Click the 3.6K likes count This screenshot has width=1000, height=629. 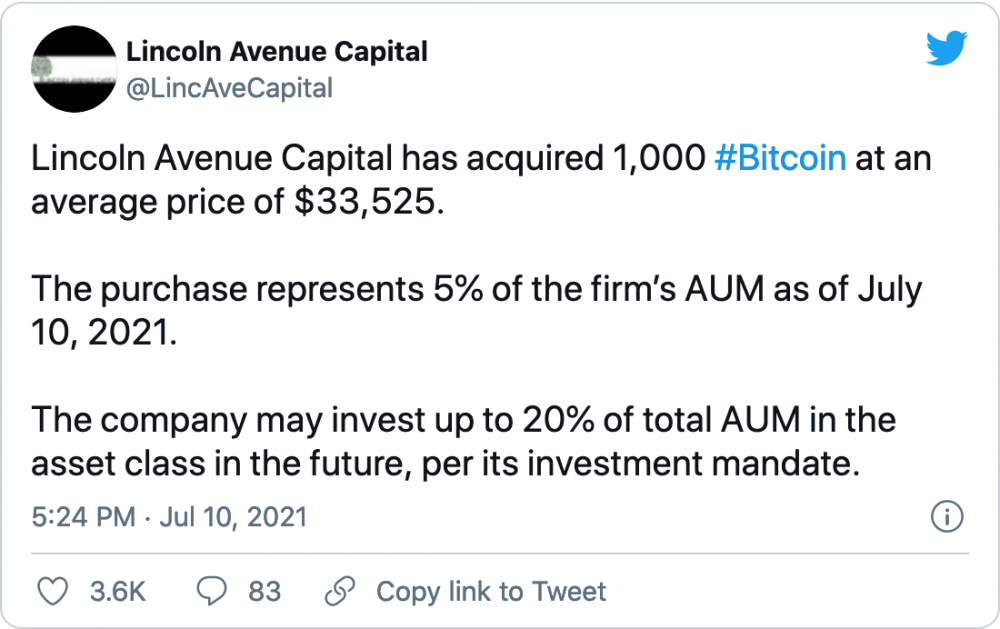point(118,591)
